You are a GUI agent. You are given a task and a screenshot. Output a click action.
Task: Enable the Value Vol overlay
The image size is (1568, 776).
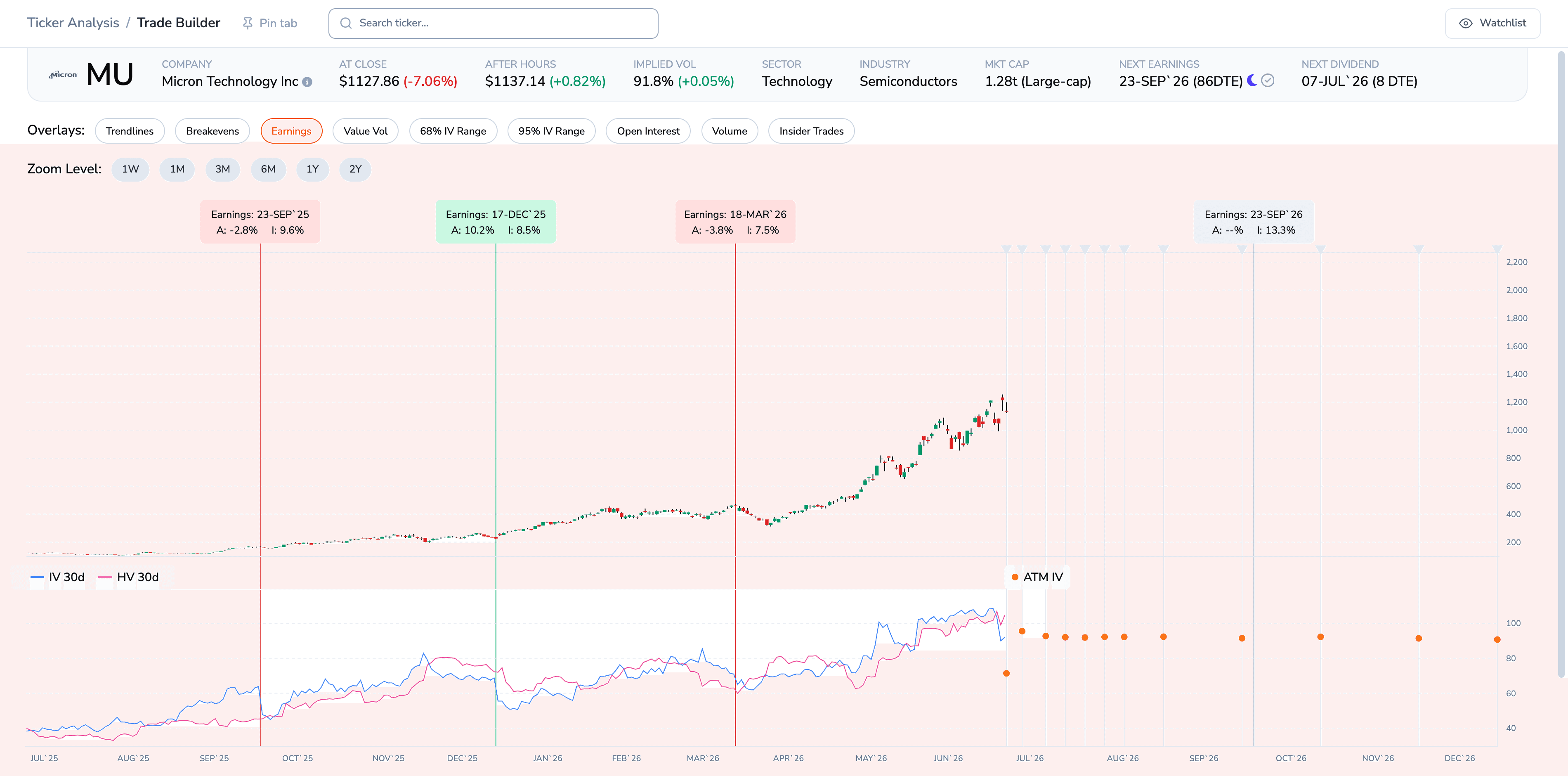(365, 131)
